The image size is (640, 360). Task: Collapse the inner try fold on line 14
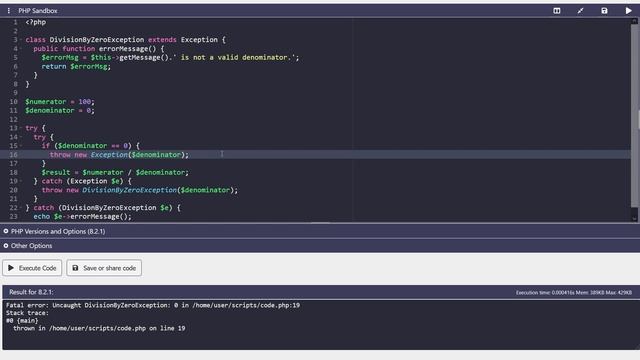pyautogui.click(x=21, y=137)
